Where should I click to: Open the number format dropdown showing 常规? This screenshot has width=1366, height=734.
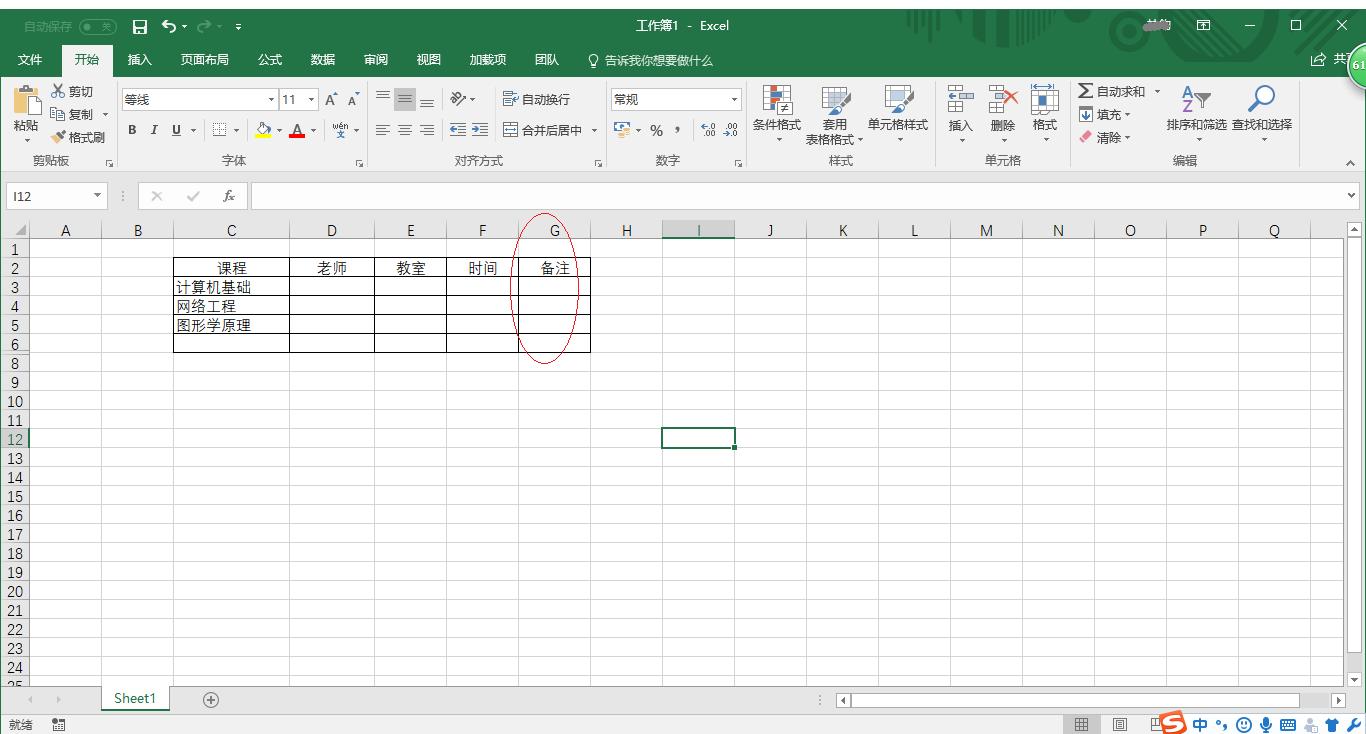pos(733,99)
